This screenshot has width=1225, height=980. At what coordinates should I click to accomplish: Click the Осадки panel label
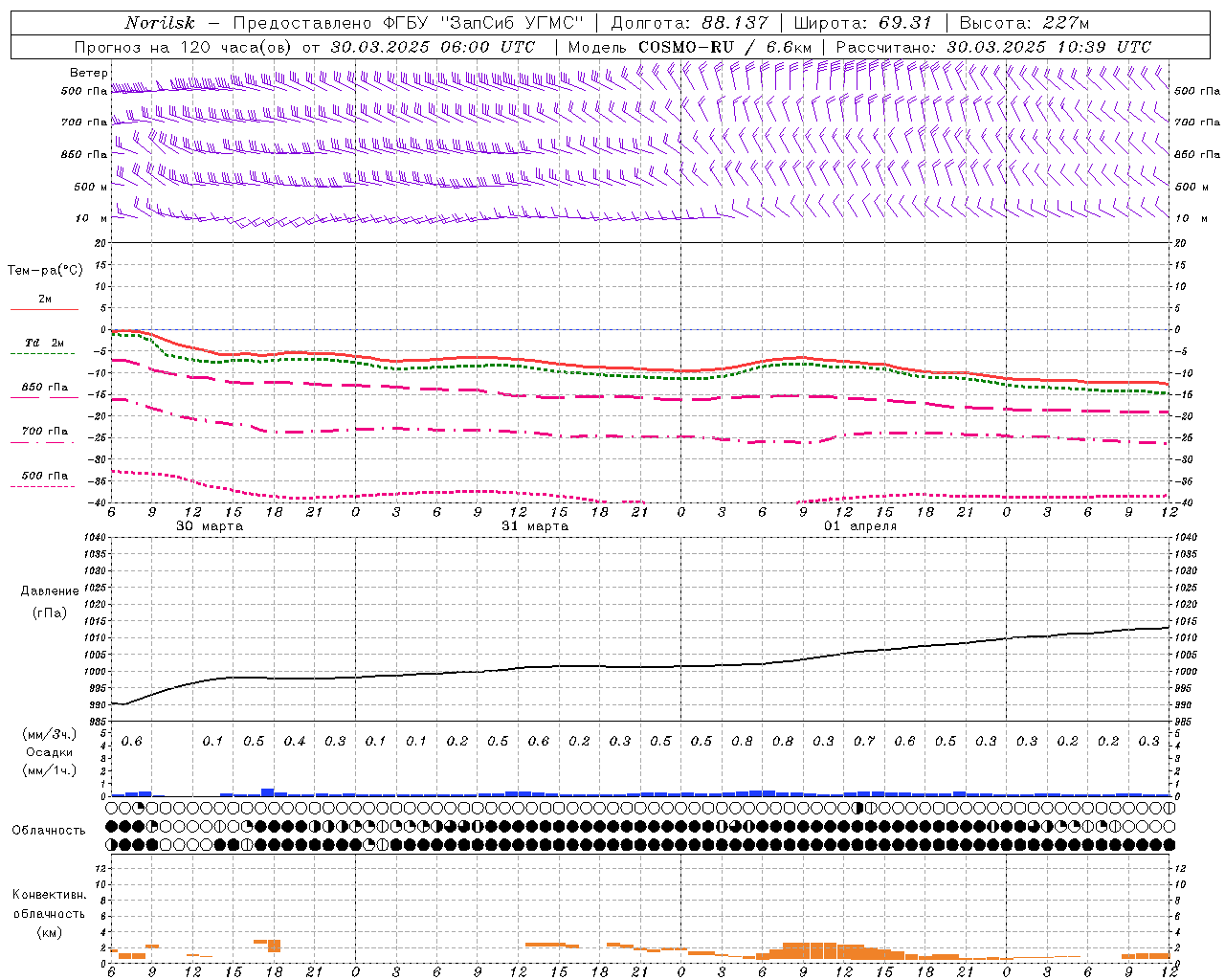tap(50, 752)
